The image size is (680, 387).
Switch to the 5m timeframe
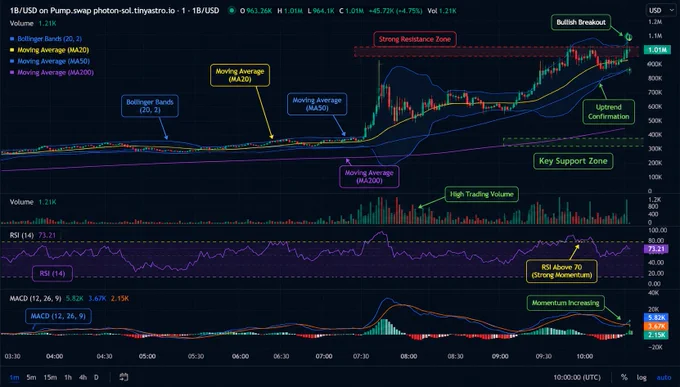pyautogui.click(x=31, y=377)
